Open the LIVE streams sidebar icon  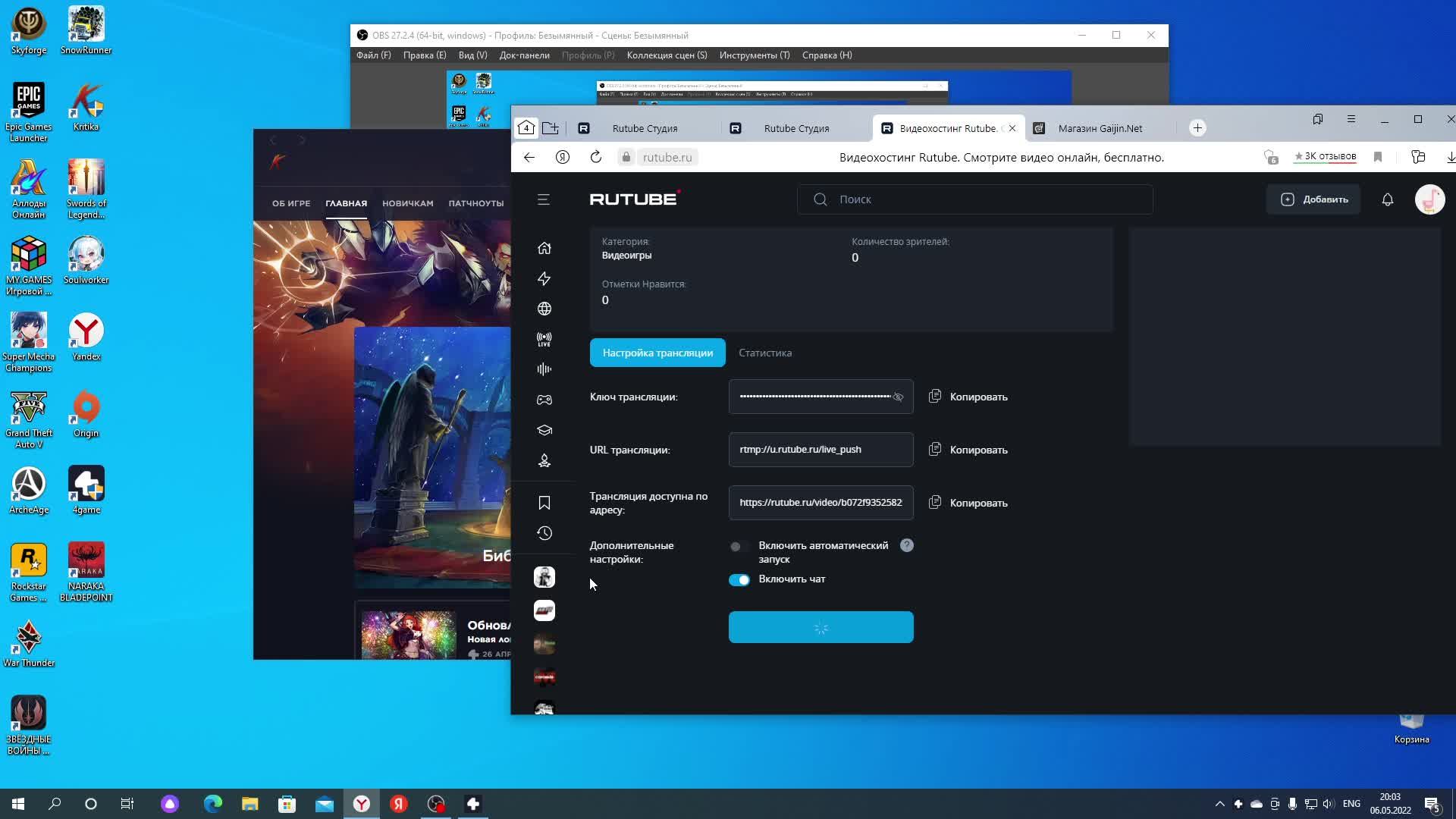pos(544,339)
